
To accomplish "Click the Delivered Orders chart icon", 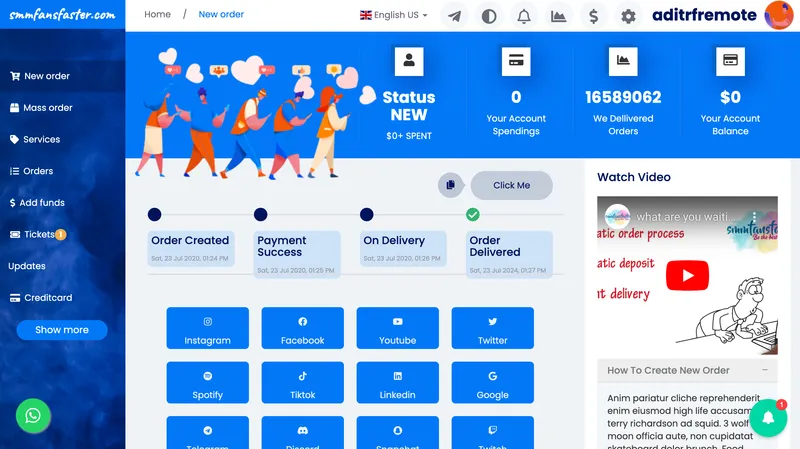I will pos(623,61).
